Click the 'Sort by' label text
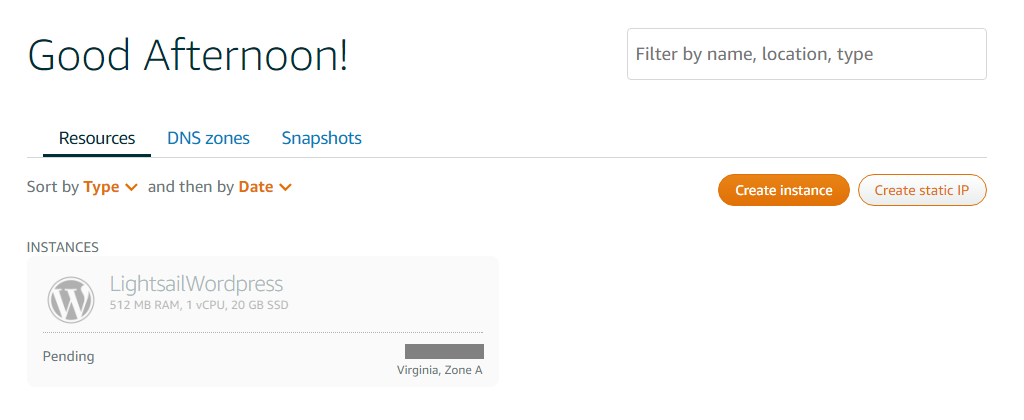1024x420 pixels. (53, 187)
